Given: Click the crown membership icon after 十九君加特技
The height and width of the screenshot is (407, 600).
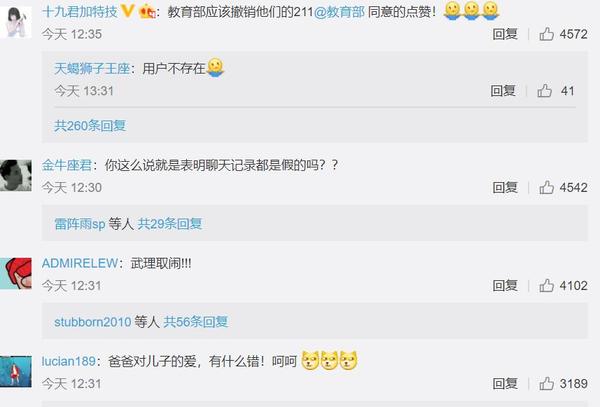Looking at the screenshot, I should (x=148, y=12).
